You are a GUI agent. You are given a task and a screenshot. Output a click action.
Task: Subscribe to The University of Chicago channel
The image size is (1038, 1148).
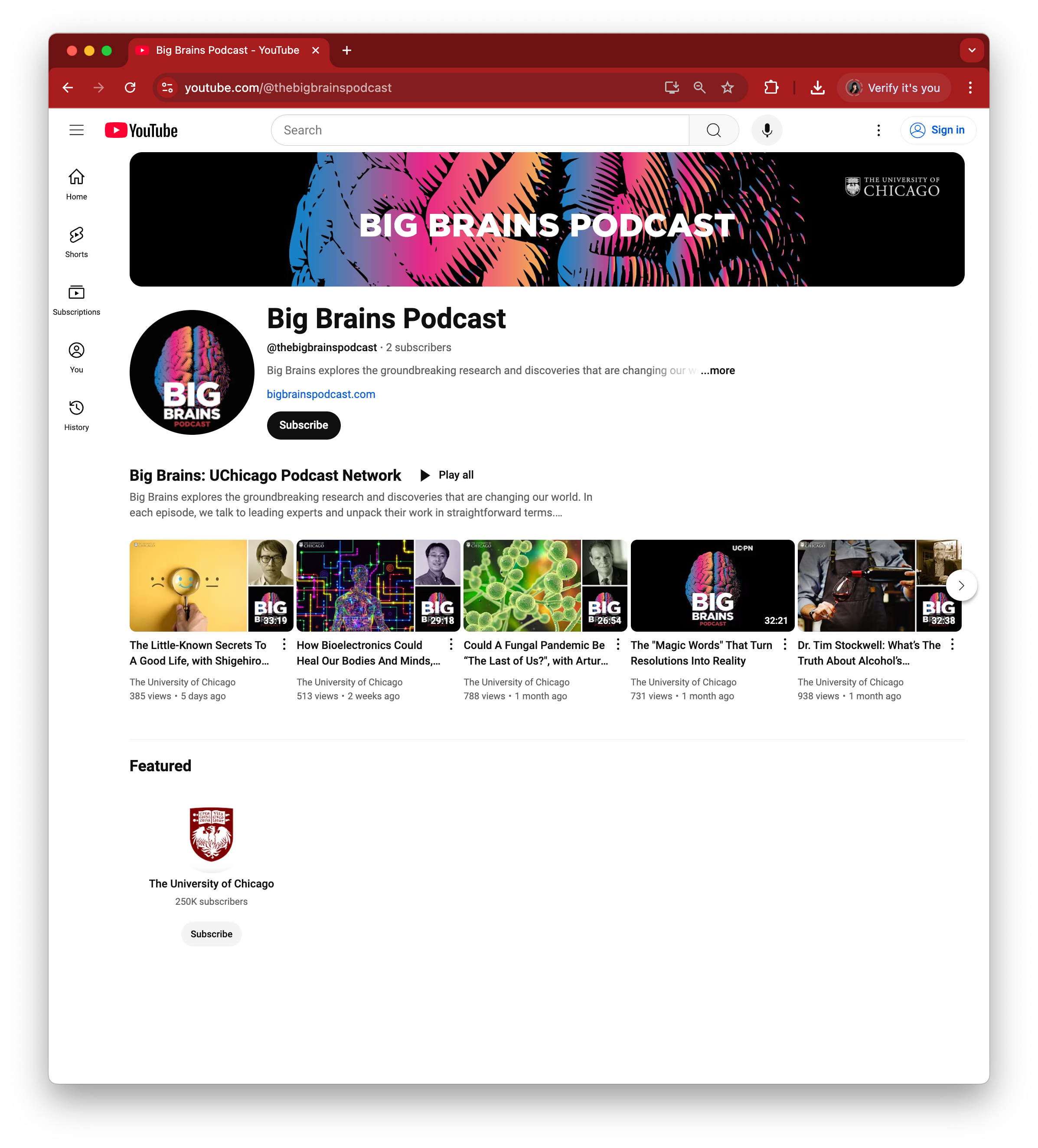(211, 934)
